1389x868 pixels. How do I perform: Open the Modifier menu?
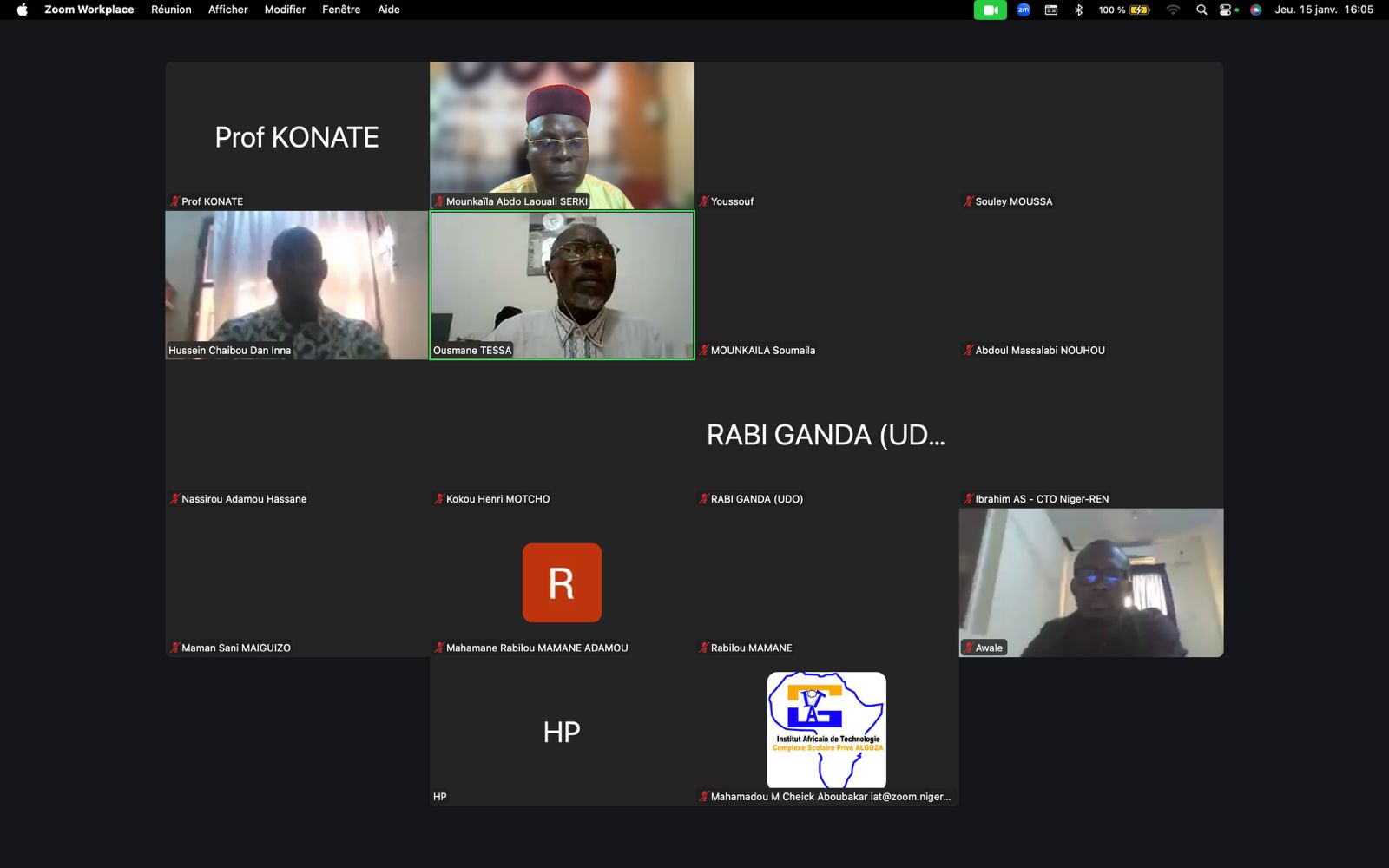[285, 10]
